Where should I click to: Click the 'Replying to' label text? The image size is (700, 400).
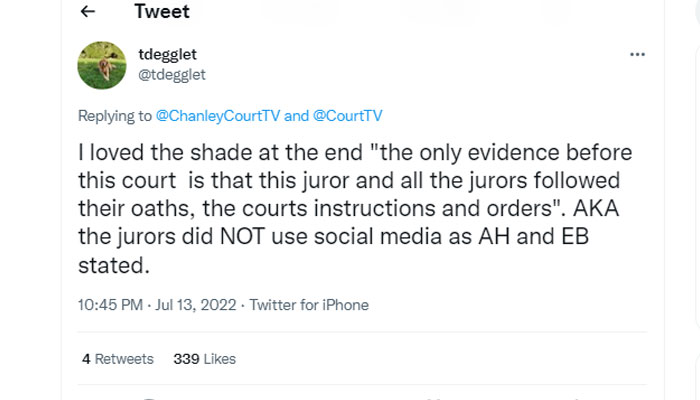[115, 116]
